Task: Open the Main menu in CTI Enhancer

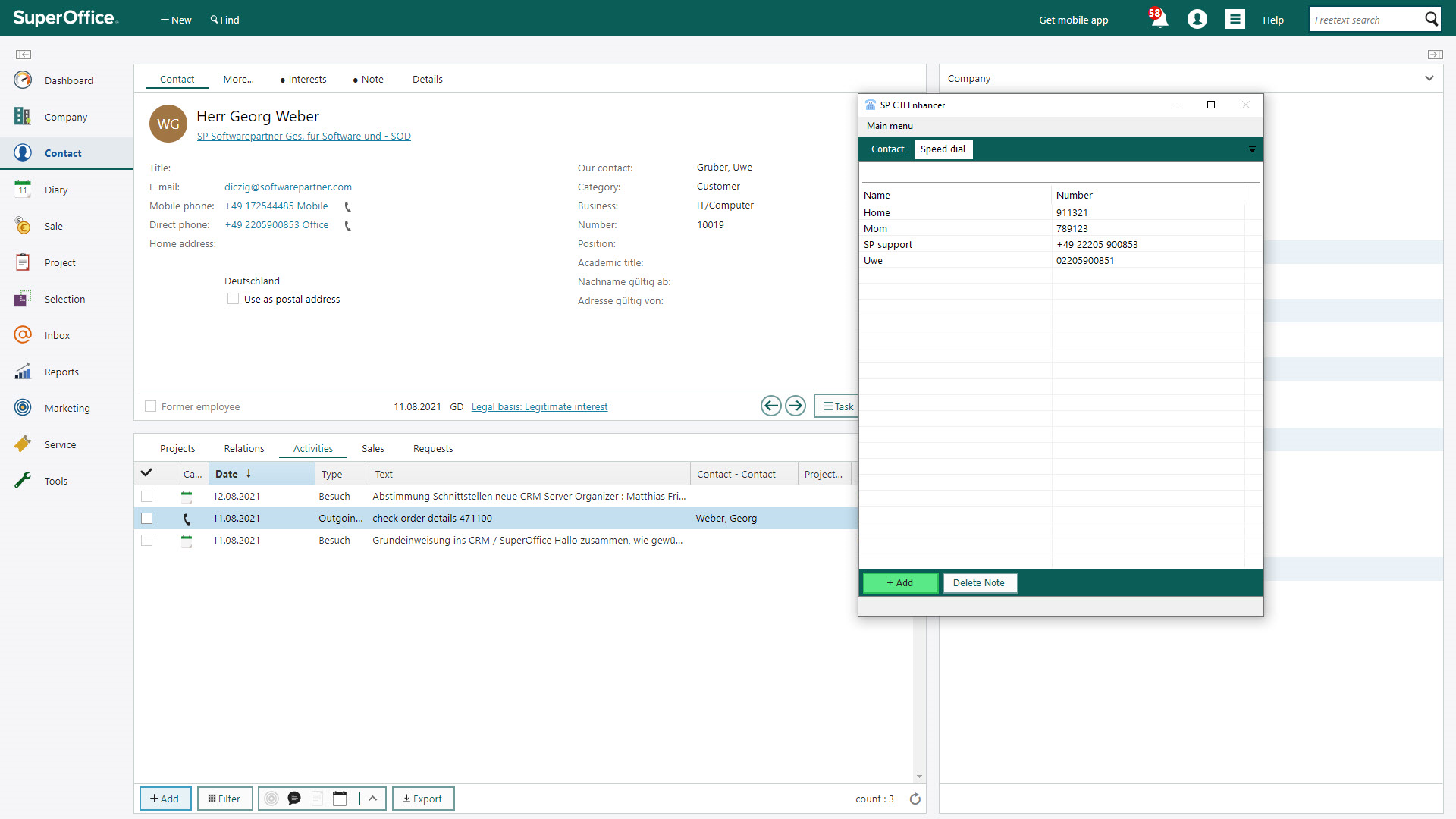Action: (x=890, y=126)
